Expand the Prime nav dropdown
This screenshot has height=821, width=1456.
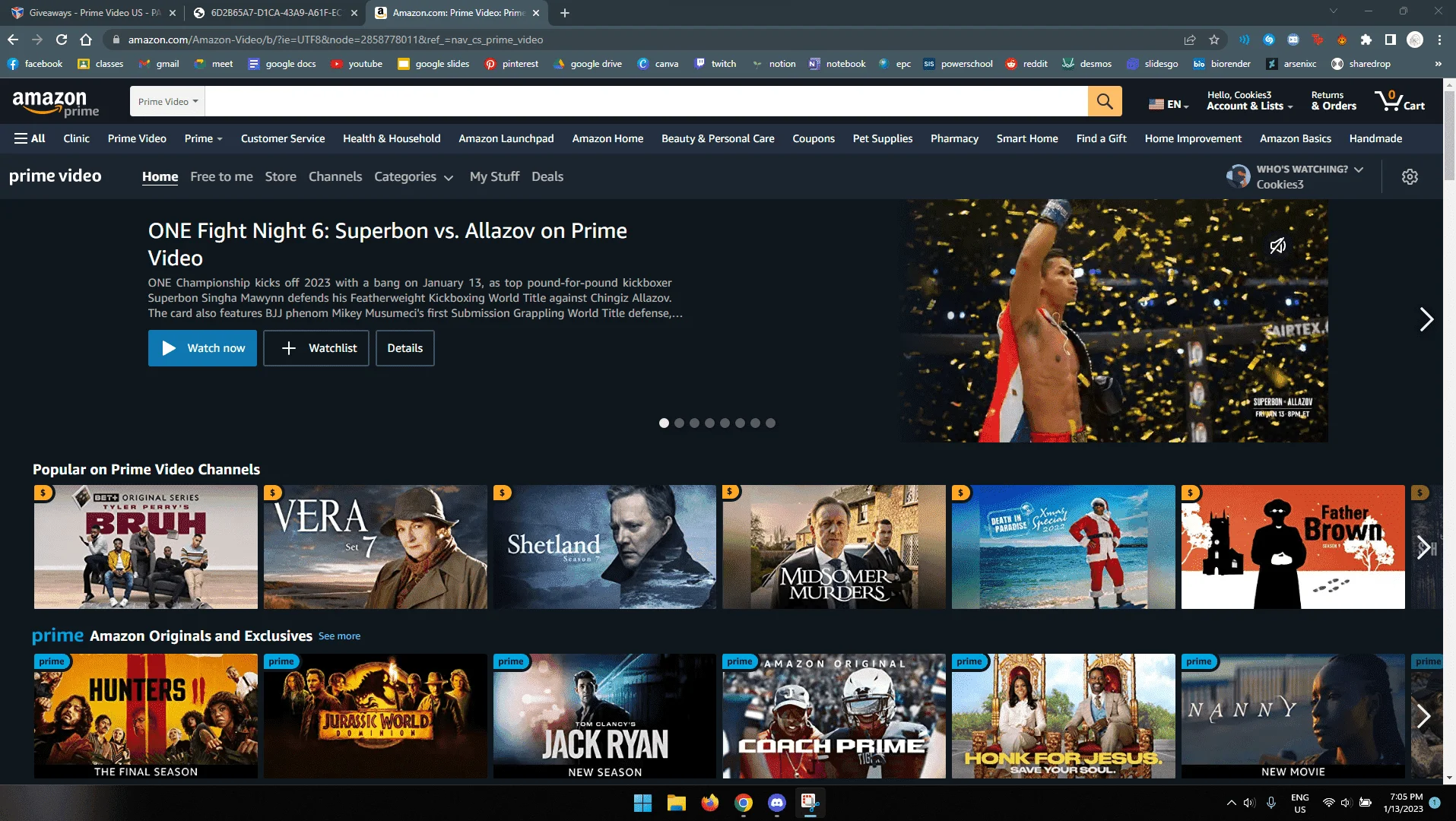point(203,138)
